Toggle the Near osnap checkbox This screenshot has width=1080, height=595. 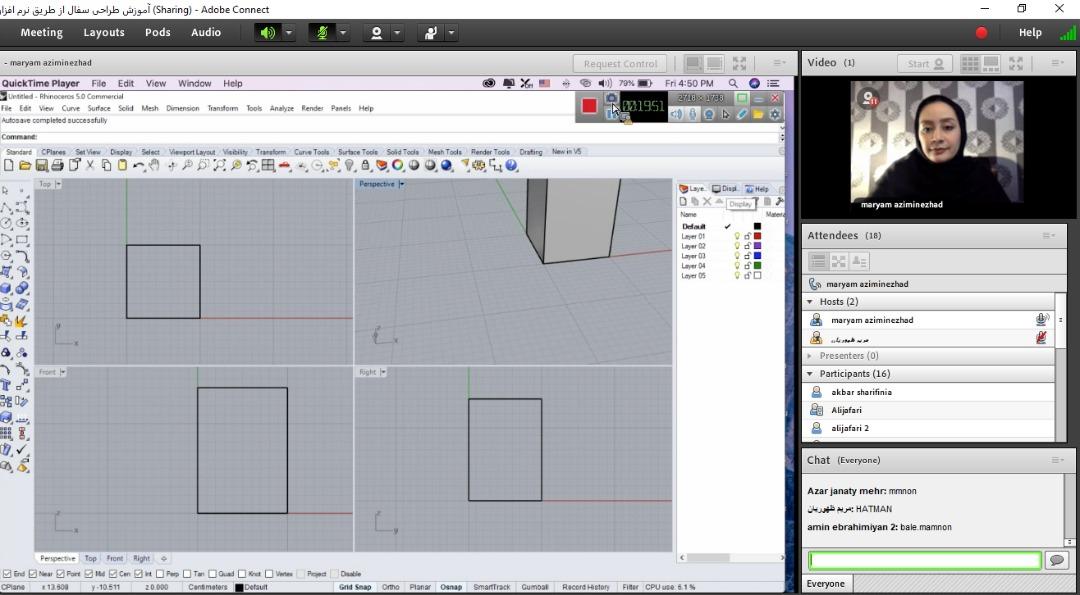pos(33,574)
